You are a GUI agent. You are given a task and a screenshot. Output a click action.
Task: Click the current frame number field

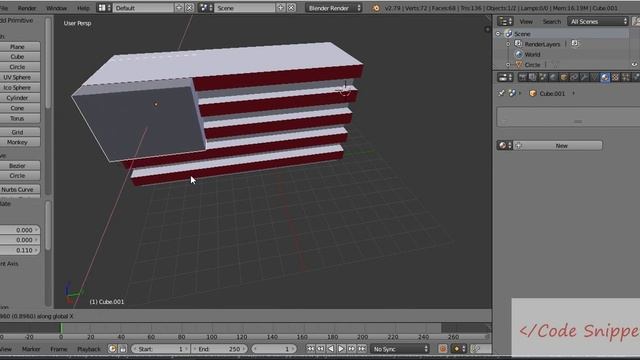click(x=273, y=349)
